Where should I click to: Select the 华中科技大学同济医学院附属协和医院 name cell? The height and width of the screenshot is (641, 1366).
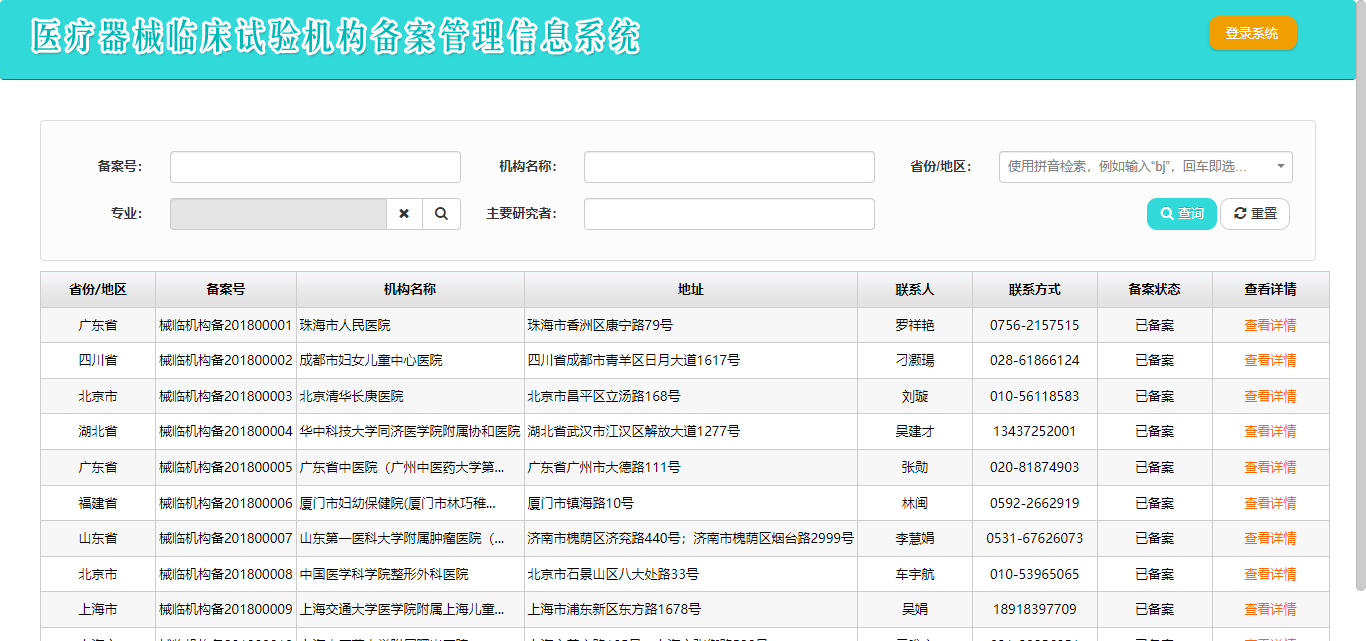[410, 431]
